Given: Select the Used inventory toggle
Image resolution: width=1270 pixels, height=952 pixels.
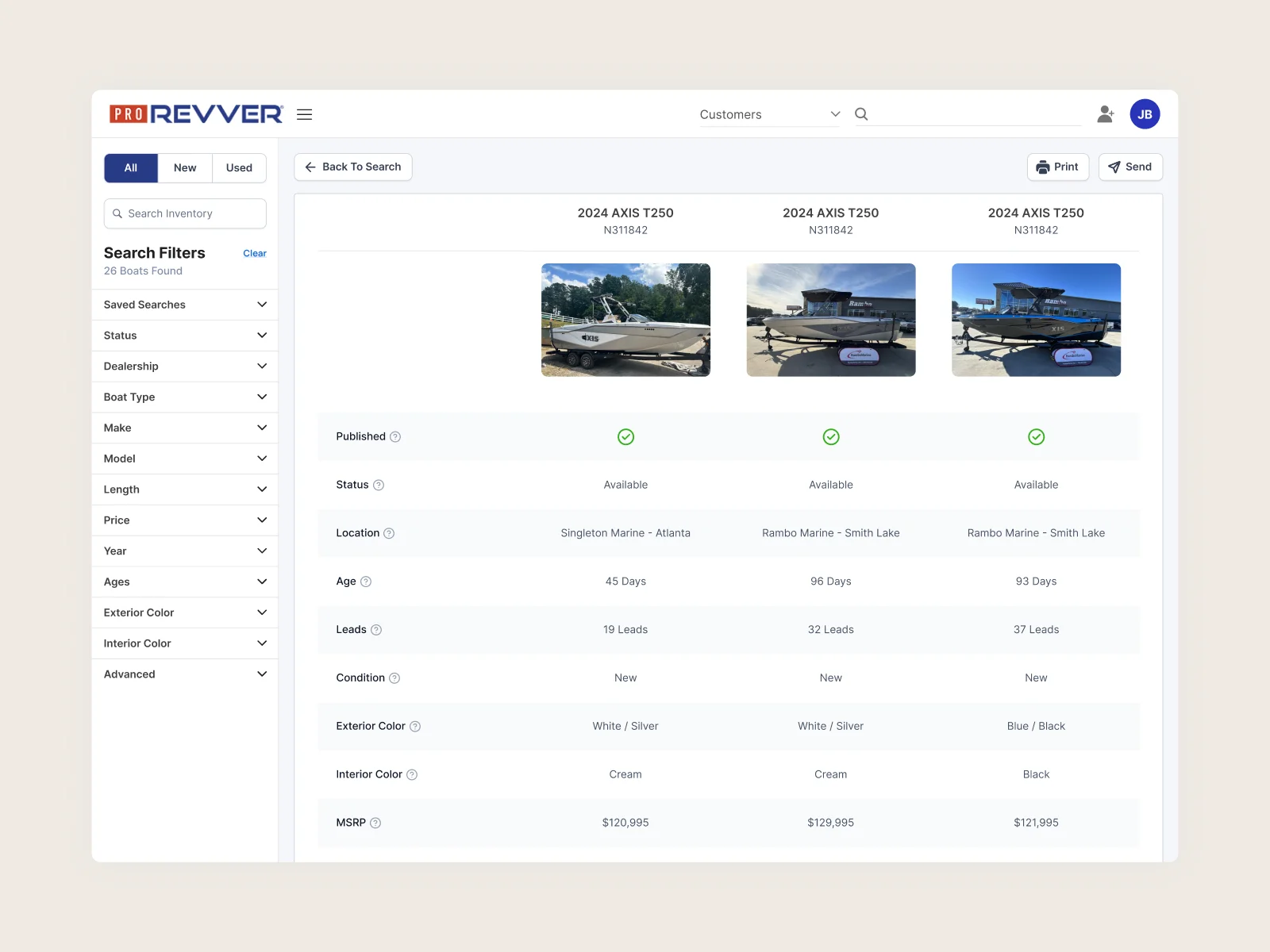Looking at the screenshot, I should pos(239,168).
